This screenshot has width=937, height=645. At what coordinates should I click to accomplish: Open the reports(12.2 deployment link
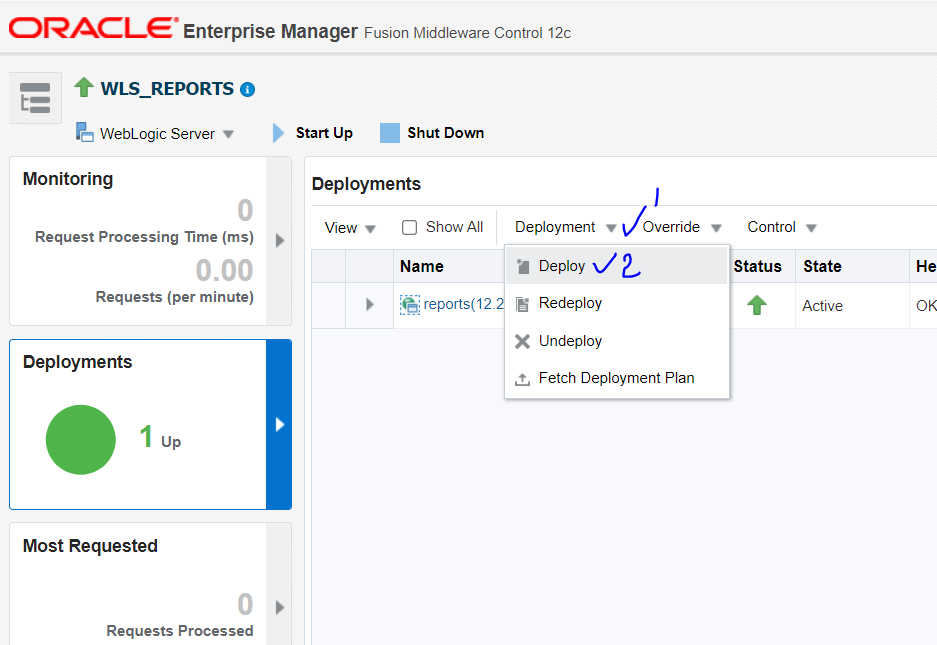pos(464,304)
